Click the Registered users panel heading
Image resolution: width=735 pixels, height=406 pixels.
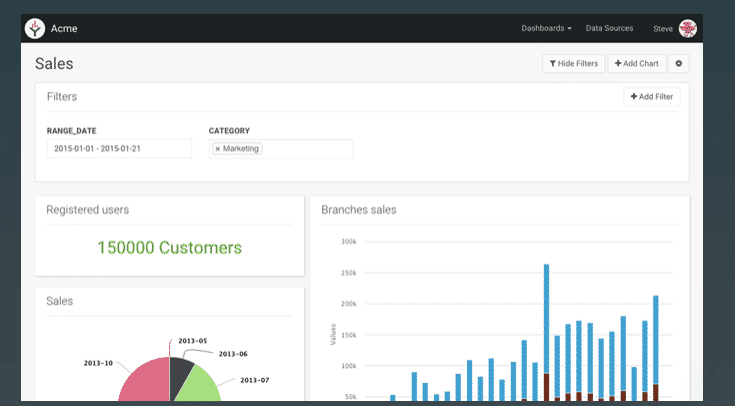(x=88, y=210)
